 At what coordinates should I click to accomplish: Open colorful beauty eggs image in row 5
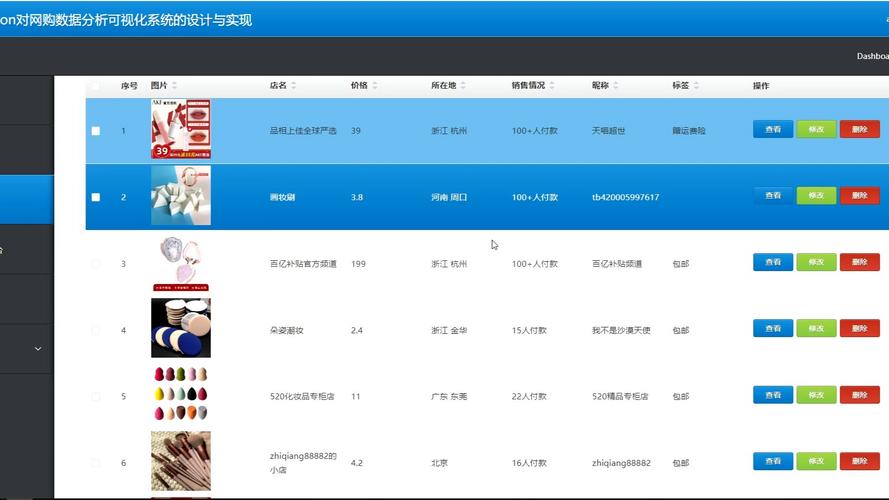(x=181, y=394)
